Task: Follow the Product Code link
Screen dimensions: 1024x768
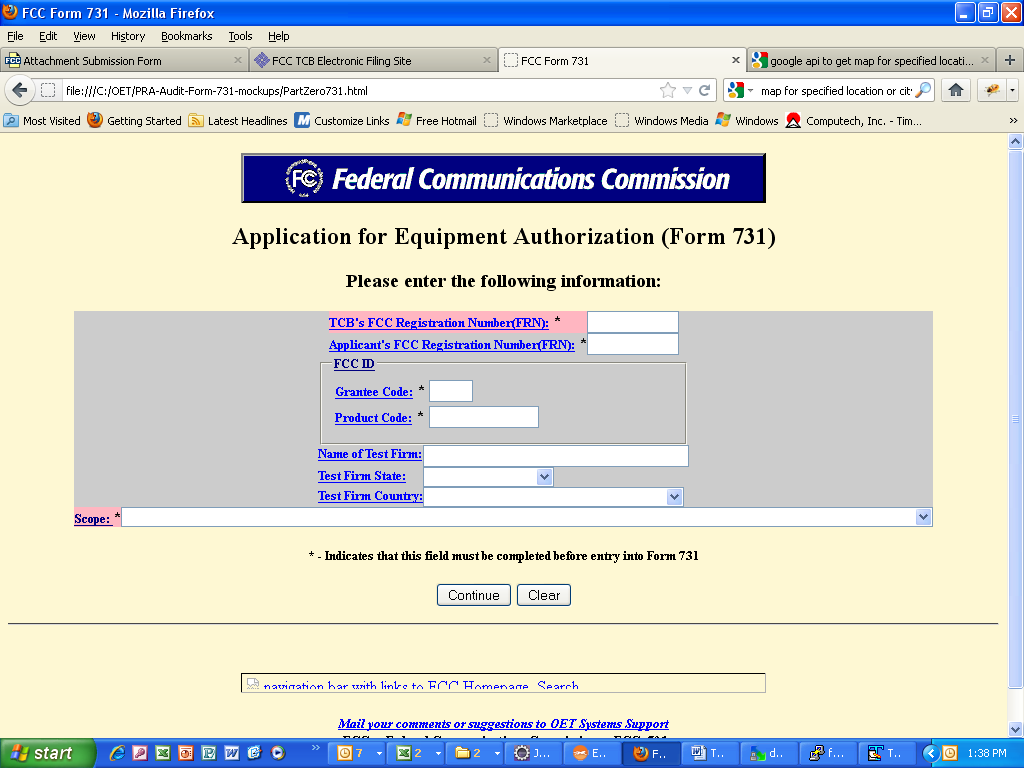Action: pyautogui.click(x=374, y=418)
